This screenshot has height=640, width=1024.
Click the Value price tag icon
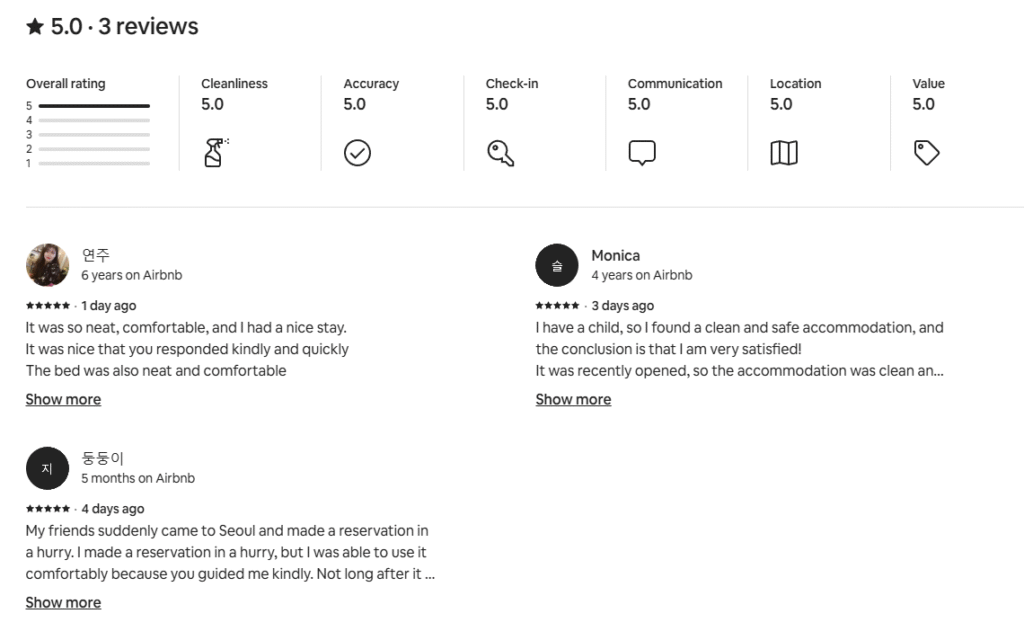point(927,153)
